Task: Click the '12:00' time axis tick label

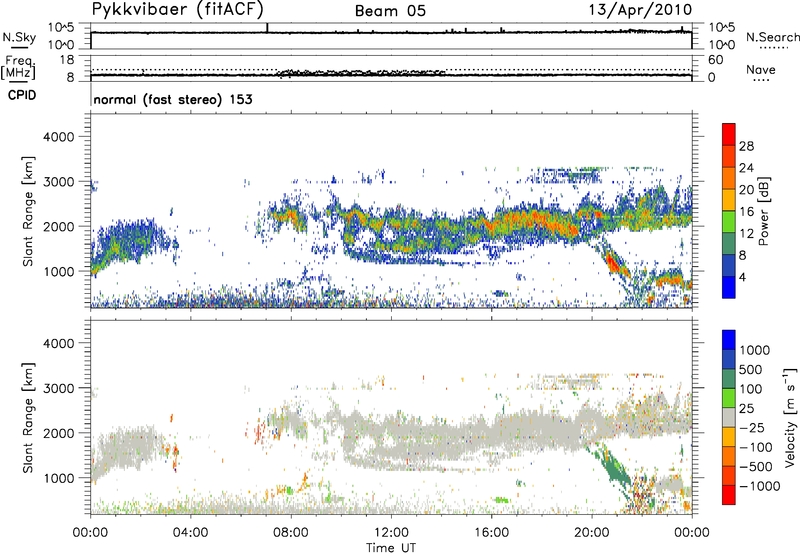Action: pyautogui.click(x=391, y=533)
